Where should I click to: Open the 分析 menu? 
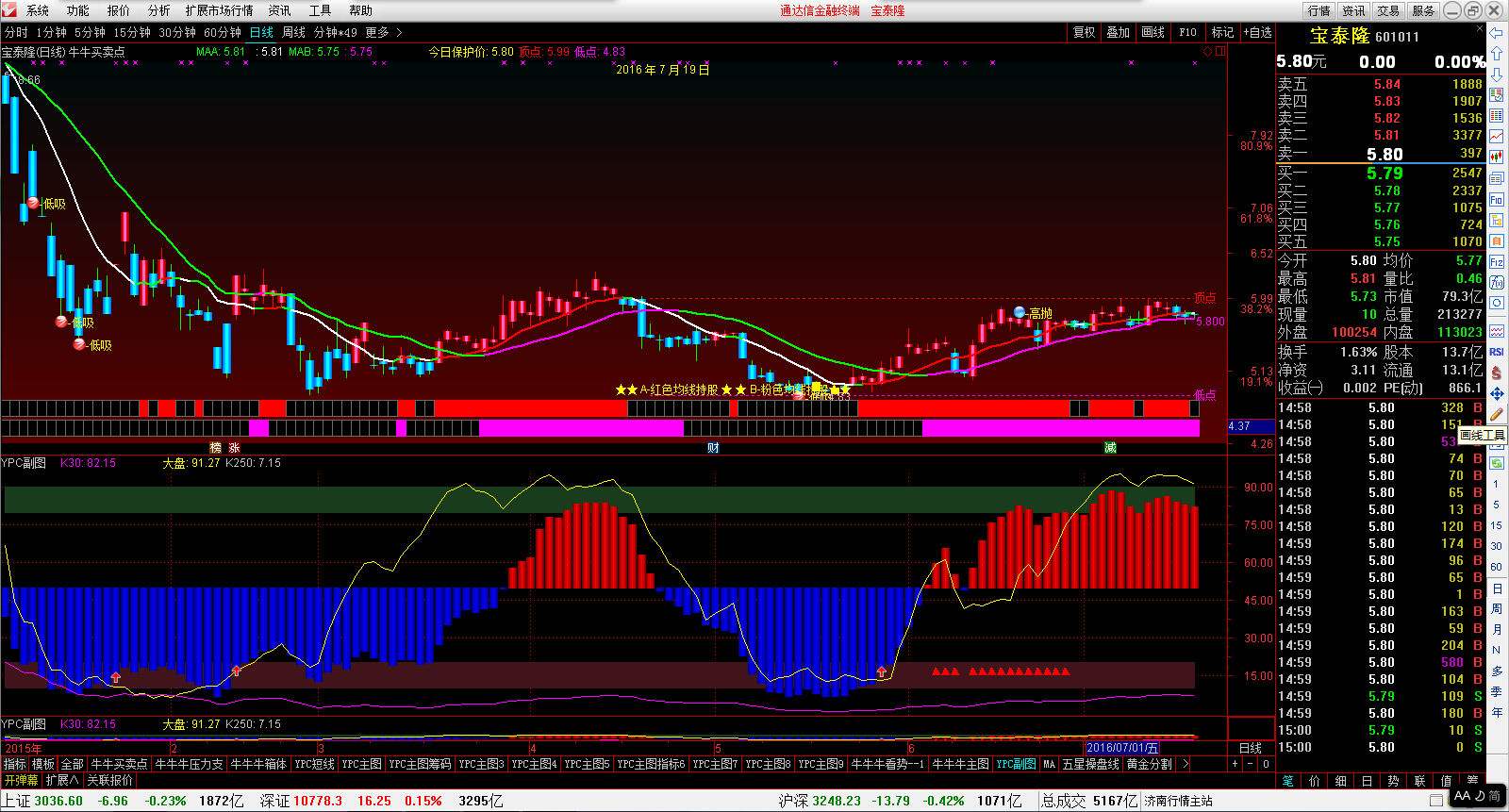point(158,10)
